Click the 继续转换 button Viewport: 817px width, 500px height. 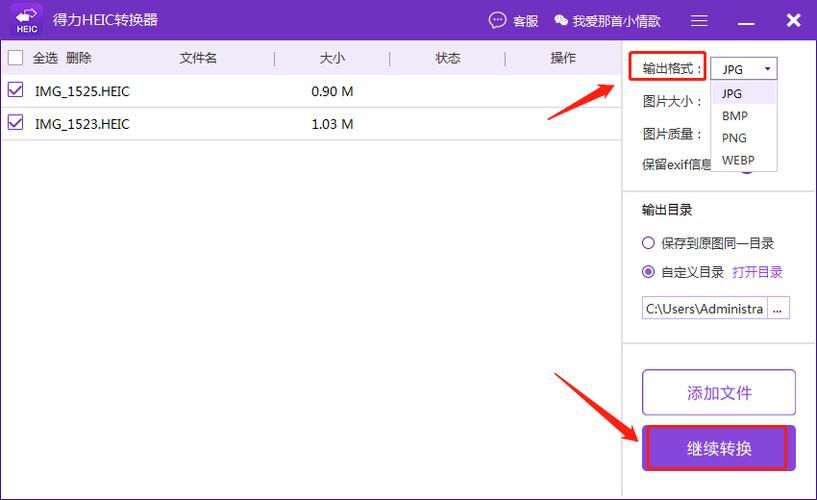click(x=719, y=448)
